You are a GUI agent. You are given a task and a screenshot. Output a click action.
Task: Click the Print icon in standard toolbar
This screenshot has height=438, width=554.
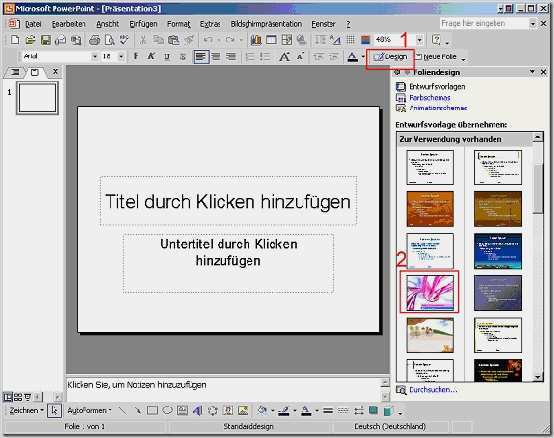pos(94,40)
